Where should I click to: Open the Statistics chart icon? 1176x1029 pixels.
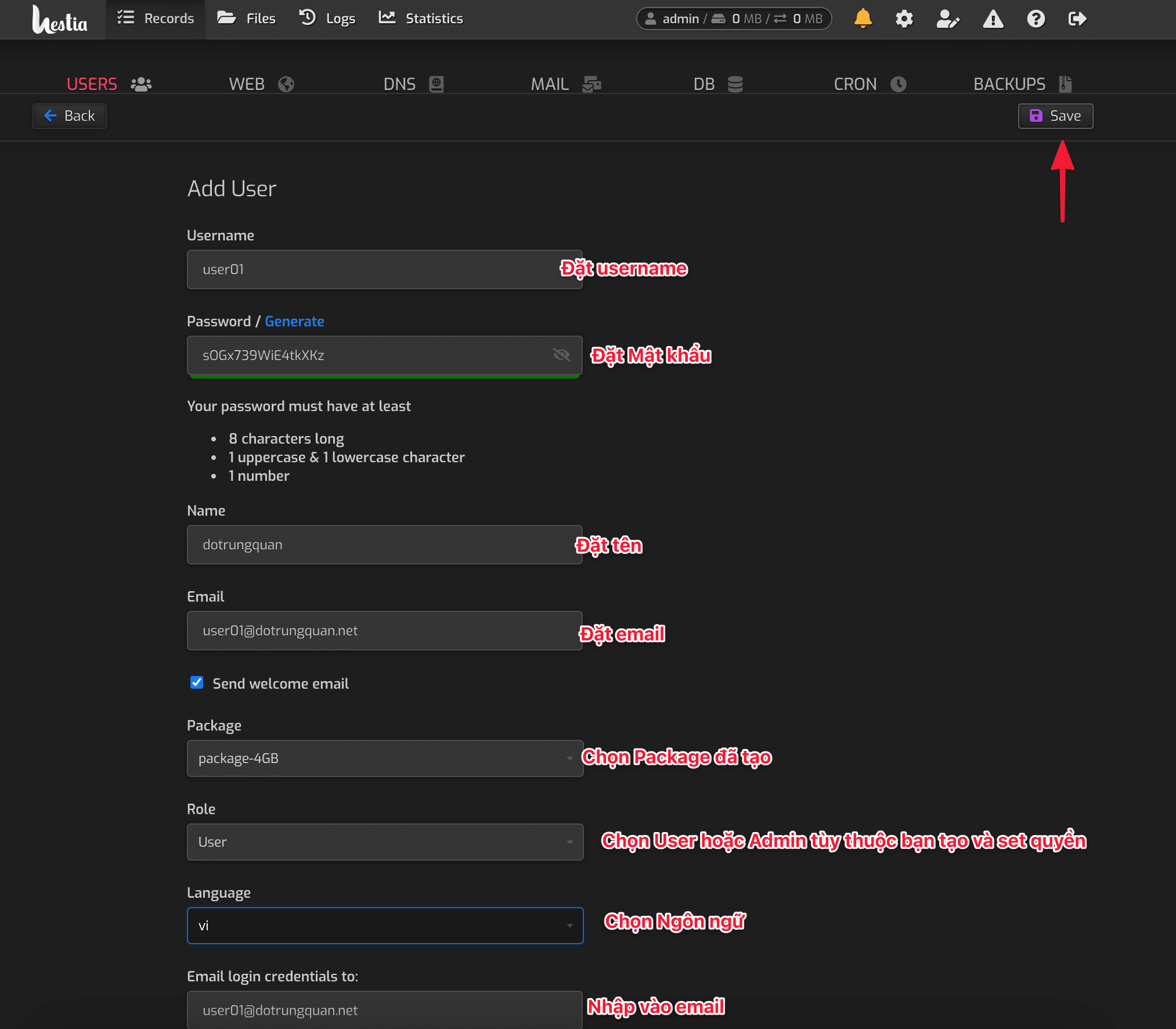coord(387,18)
